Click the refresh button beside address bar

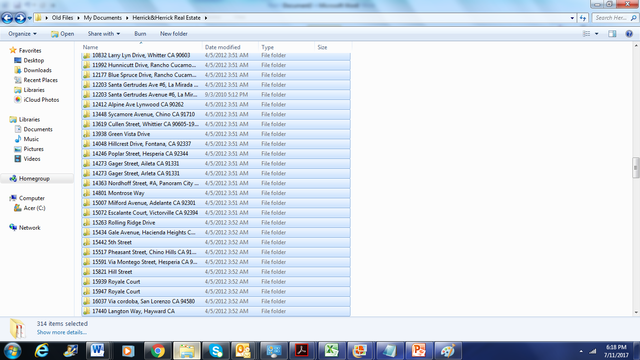[x=582, y=18]
